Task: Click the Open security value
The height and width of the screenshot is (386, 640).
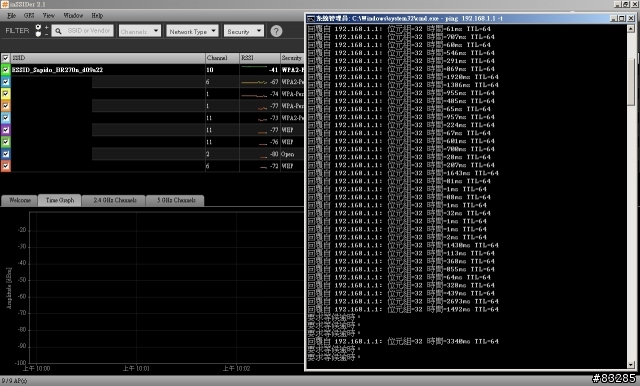Action: (x=287, y=154)
